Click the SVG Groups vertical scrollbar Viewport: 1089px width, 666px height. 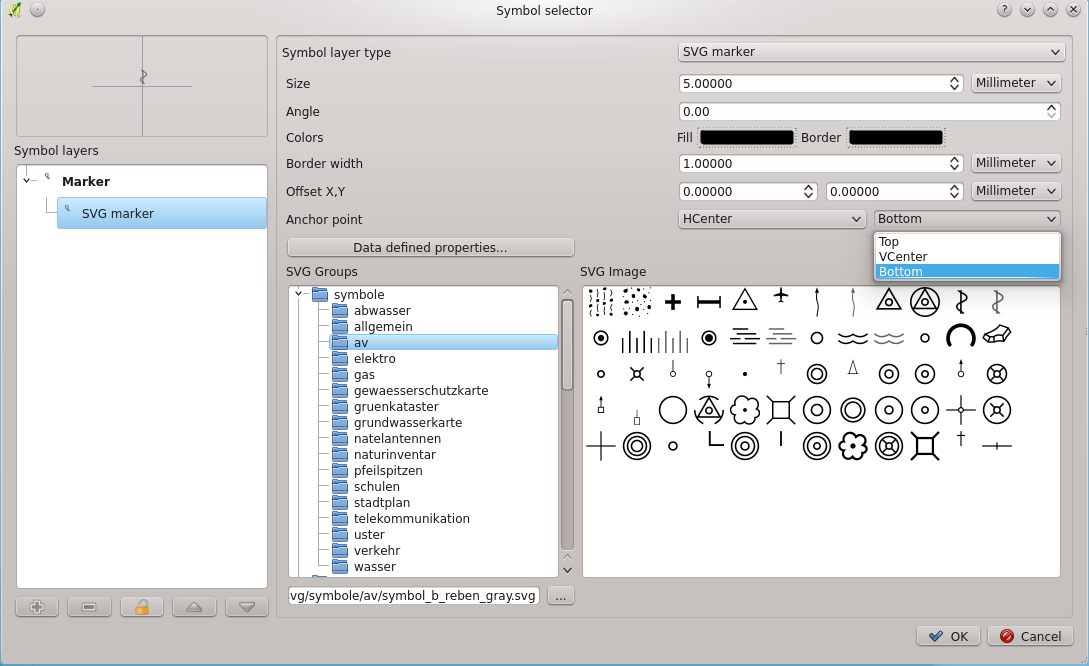coord(567,344)
